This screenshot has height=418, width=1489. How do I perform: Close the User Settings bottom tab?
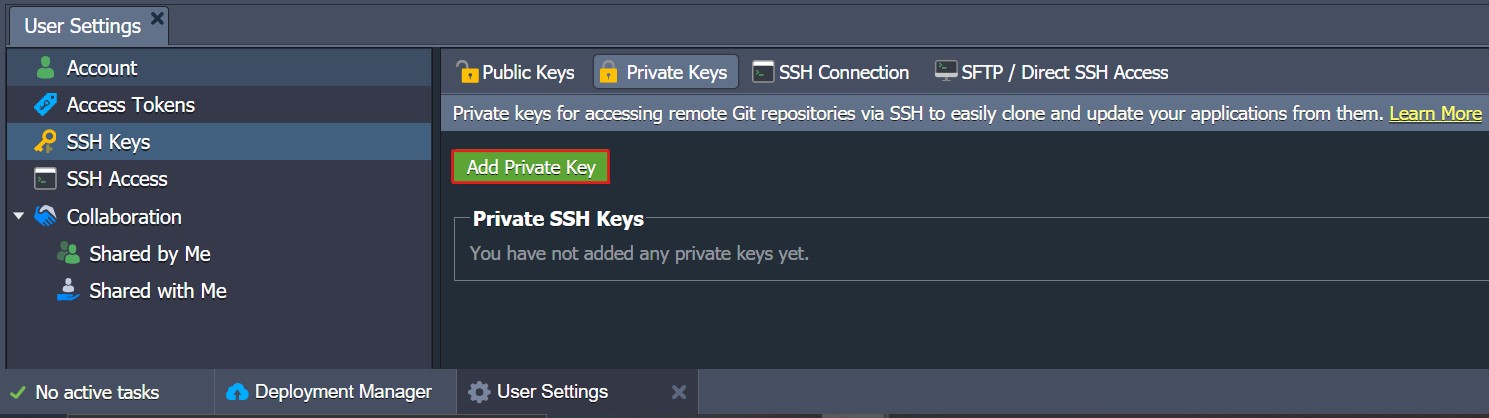click(x=679, y=392)
